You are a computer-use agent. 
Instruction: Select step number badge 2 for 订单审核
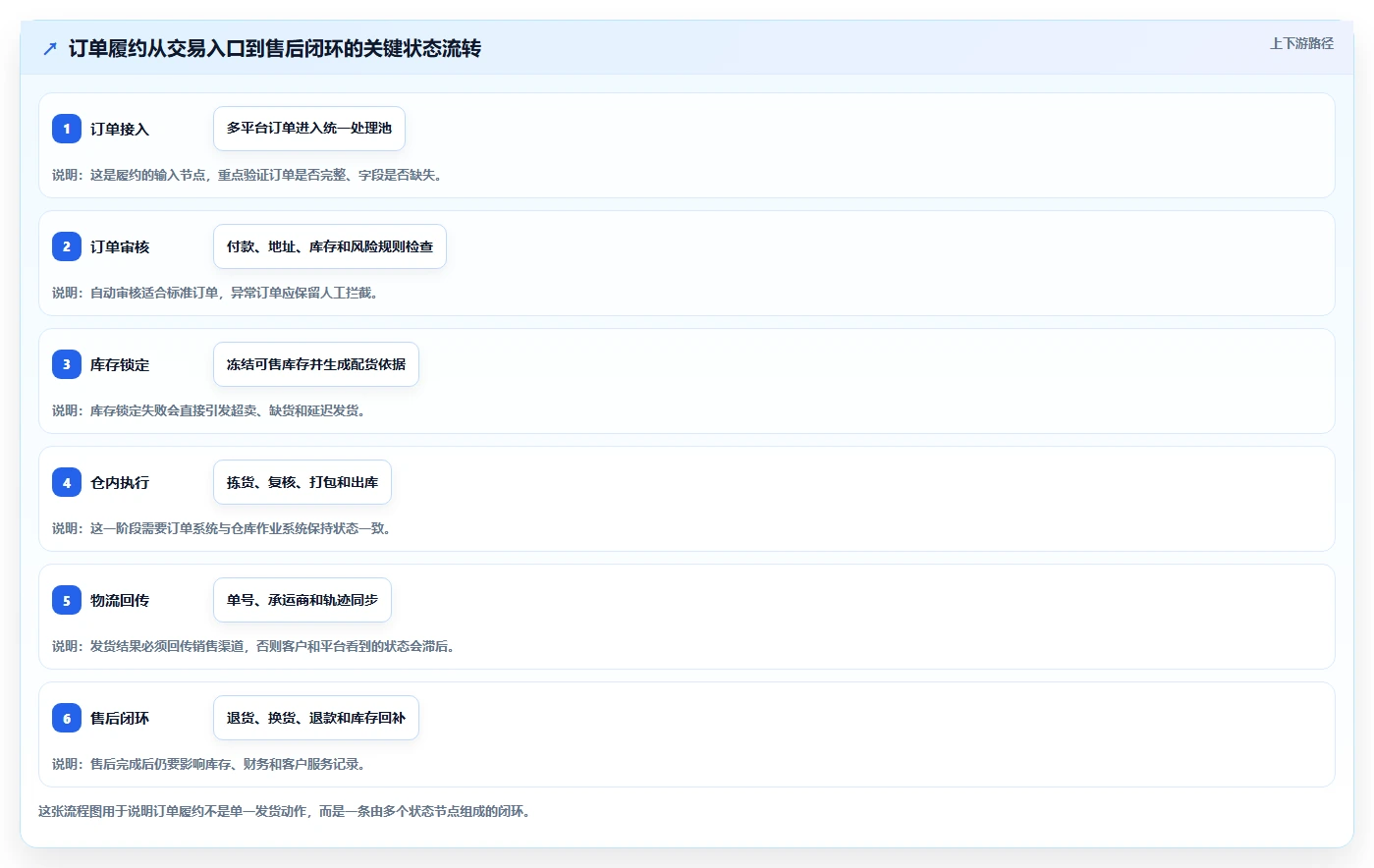pyautogui.click(x=67, y=246)
